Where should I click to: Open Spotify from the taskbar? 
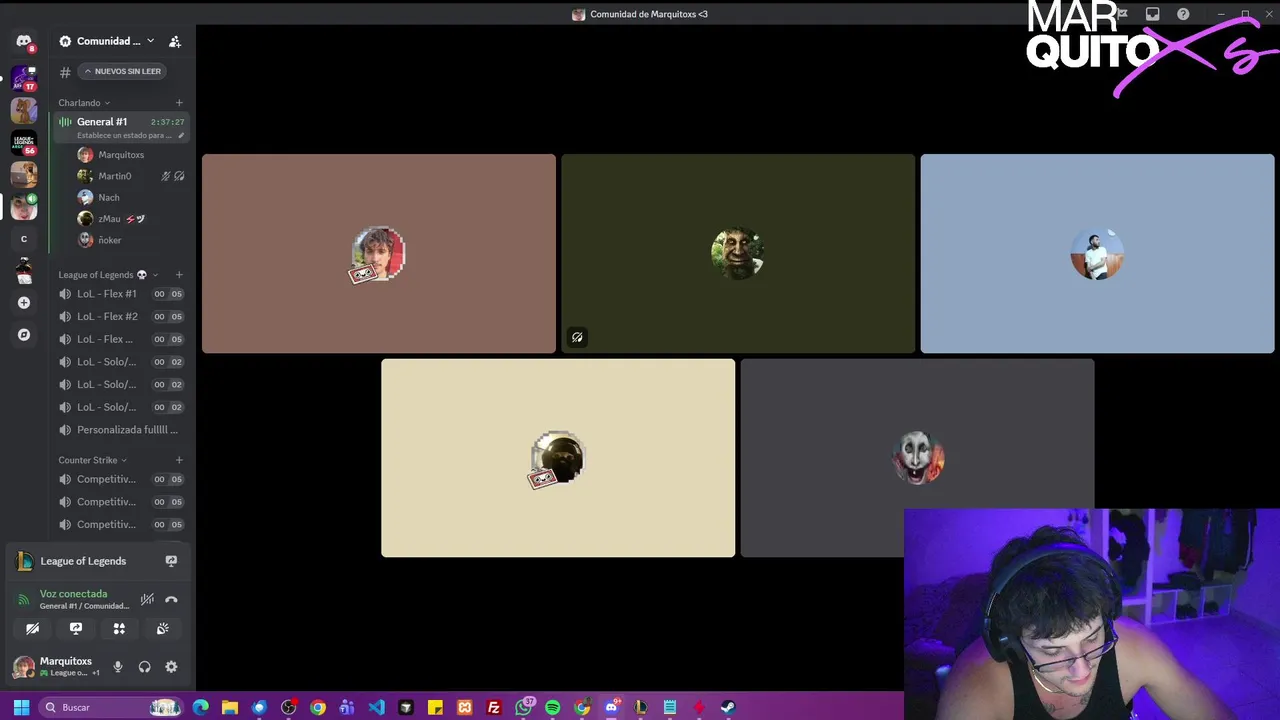(553, 707)
